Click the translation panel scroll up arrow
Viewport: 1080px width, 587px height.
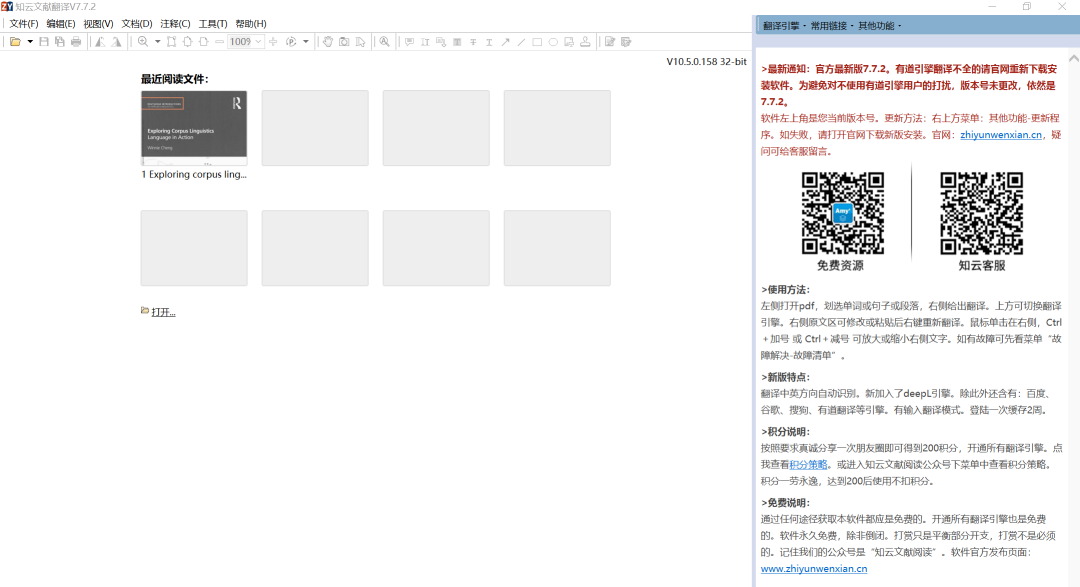[x=1073, y=59]
